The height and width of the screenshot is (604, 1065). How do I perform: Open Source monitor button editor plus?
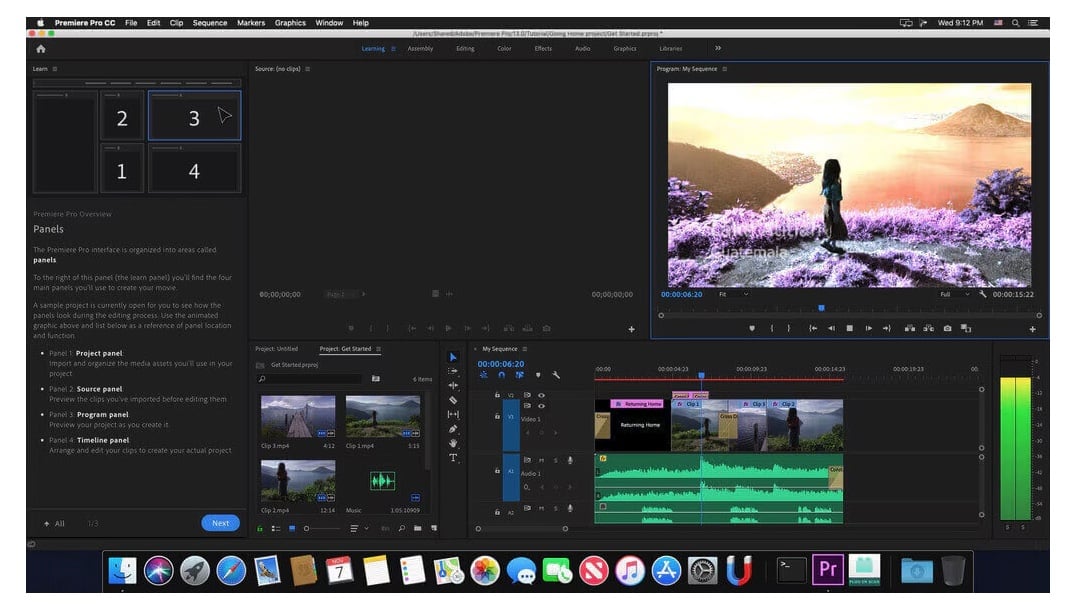[632, 329]
